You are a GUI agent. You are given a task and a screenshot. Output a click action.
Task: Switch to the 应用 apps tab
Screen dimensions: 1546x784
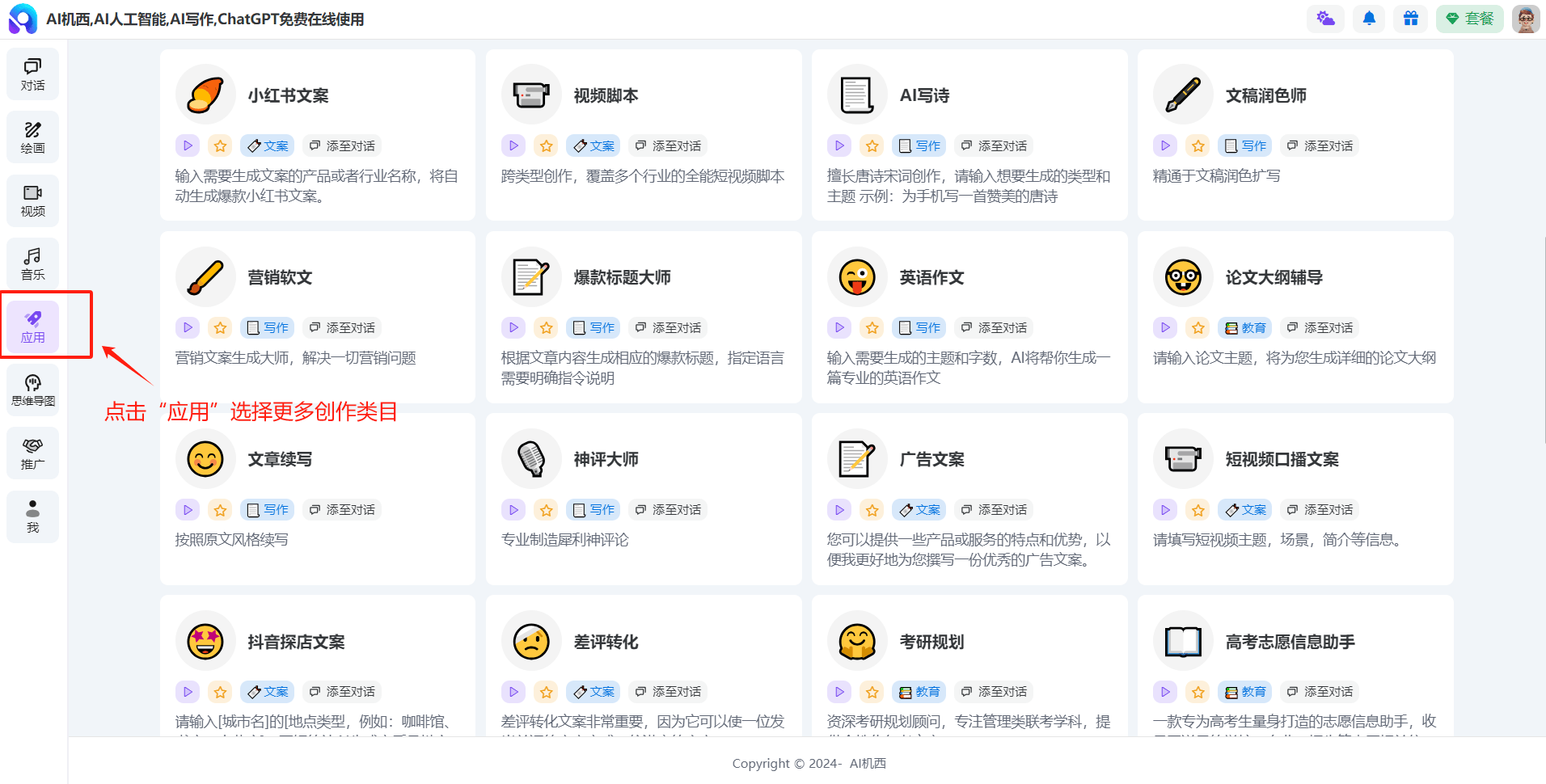[x=32, y=327]
